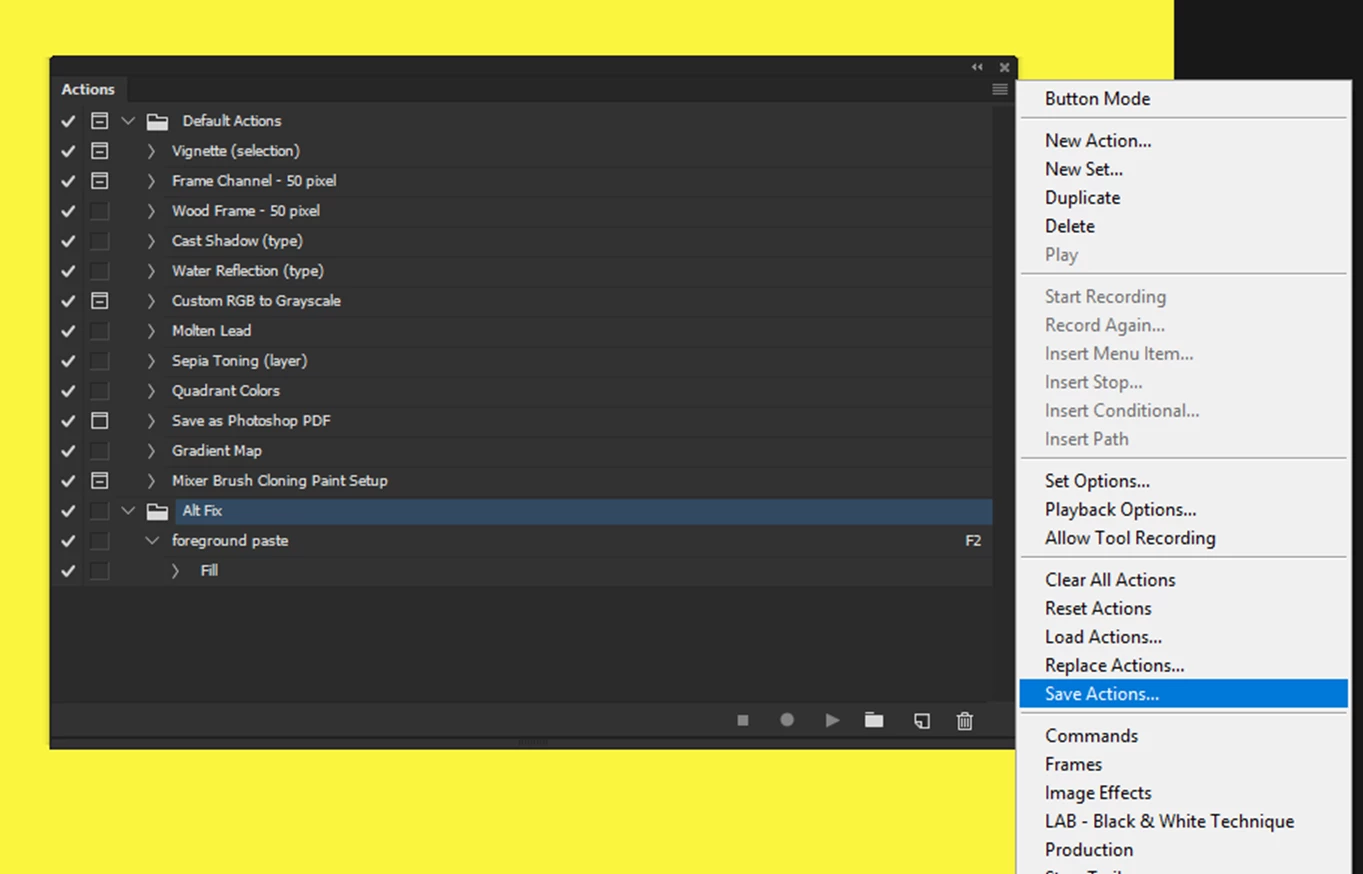The image size is (1363, 874).
Task: Expand the Vignette (selection) action
Action: 151,151
